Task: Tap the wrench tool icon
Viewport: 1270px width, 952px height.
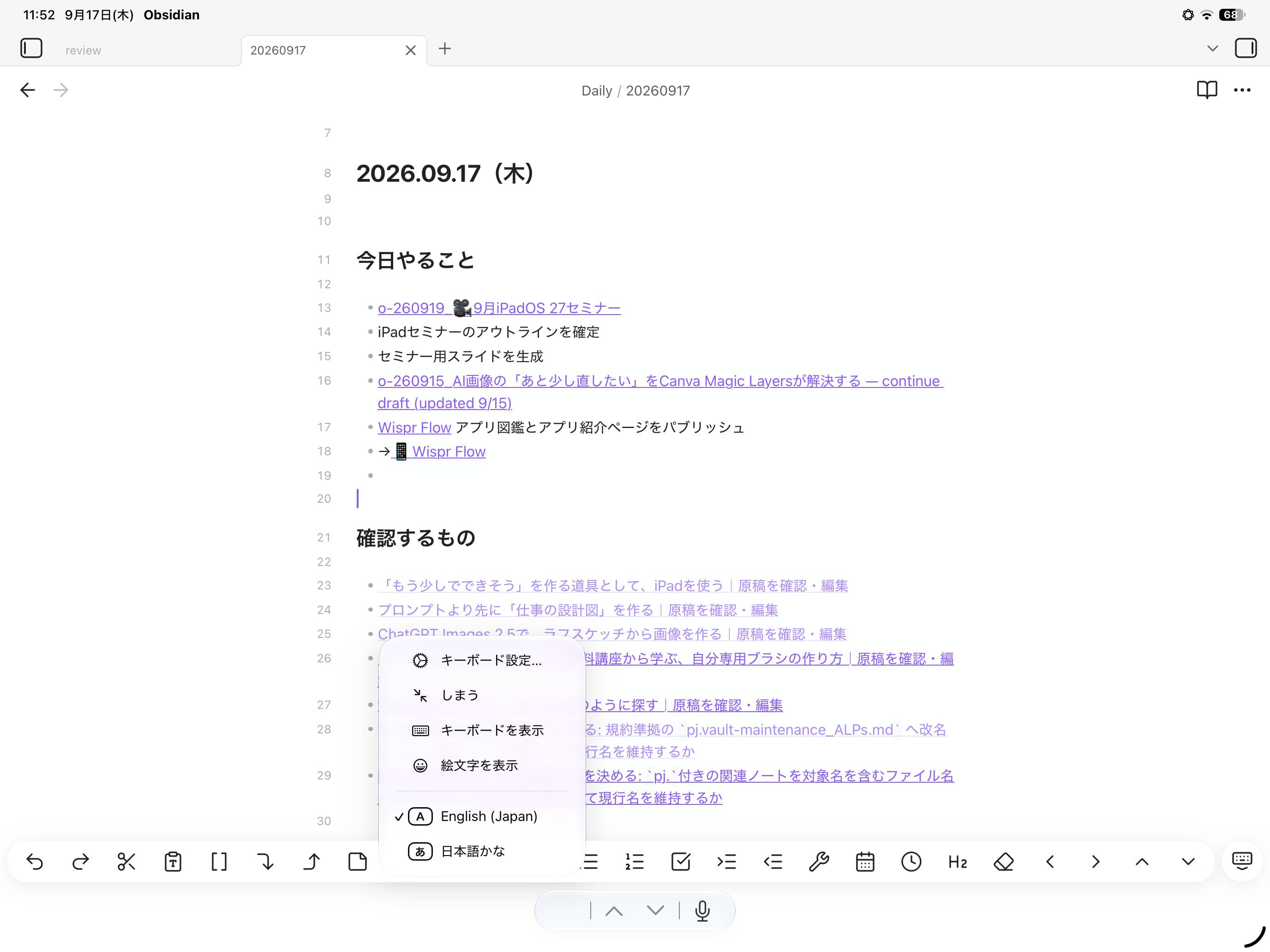Action: pyautogui.click(x=819, y=861)
